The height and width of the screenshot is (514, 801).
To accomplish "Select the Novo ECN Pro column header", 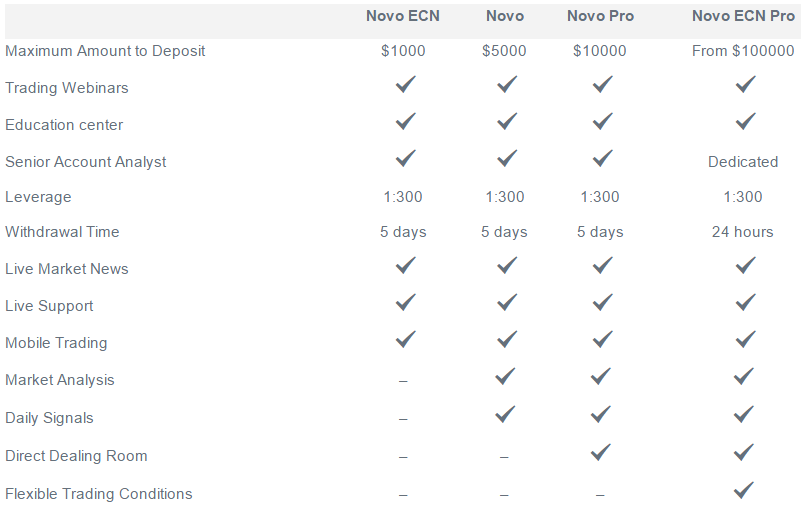I will point(743,16).
